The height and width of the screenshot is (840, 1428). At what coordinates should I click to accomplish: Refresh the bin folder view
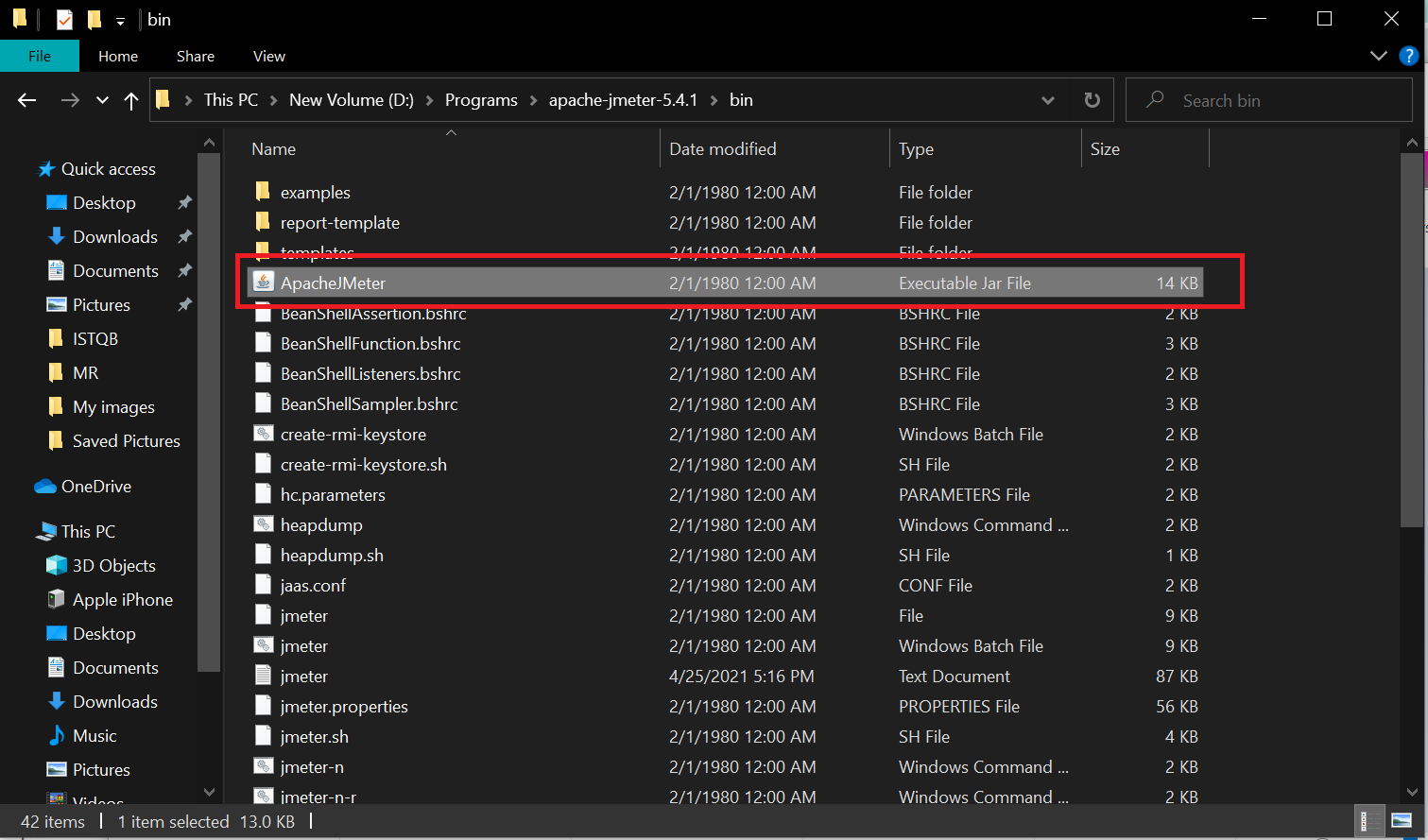coord(1093,100)
